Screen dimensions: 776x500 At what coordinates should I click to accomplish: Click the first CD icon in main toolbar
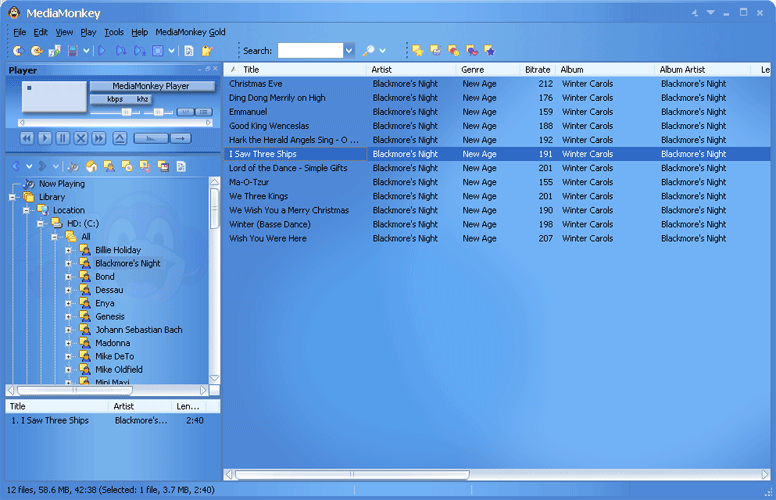[x=18, y=50]
